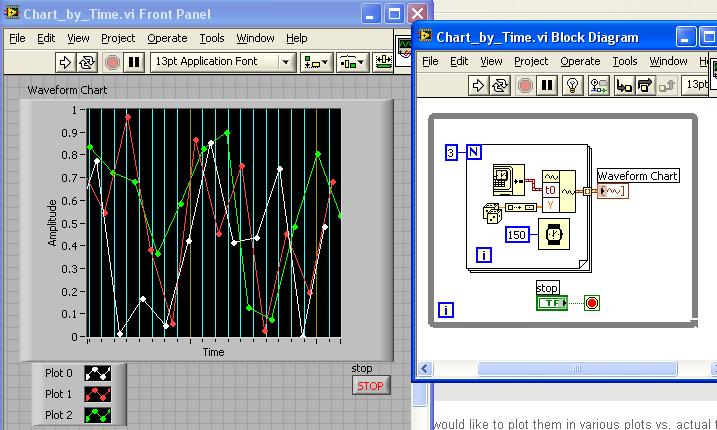This screenshot has width=717, height=430.
Task: Click the numeric constant 150 field
Action: (517, 235)
